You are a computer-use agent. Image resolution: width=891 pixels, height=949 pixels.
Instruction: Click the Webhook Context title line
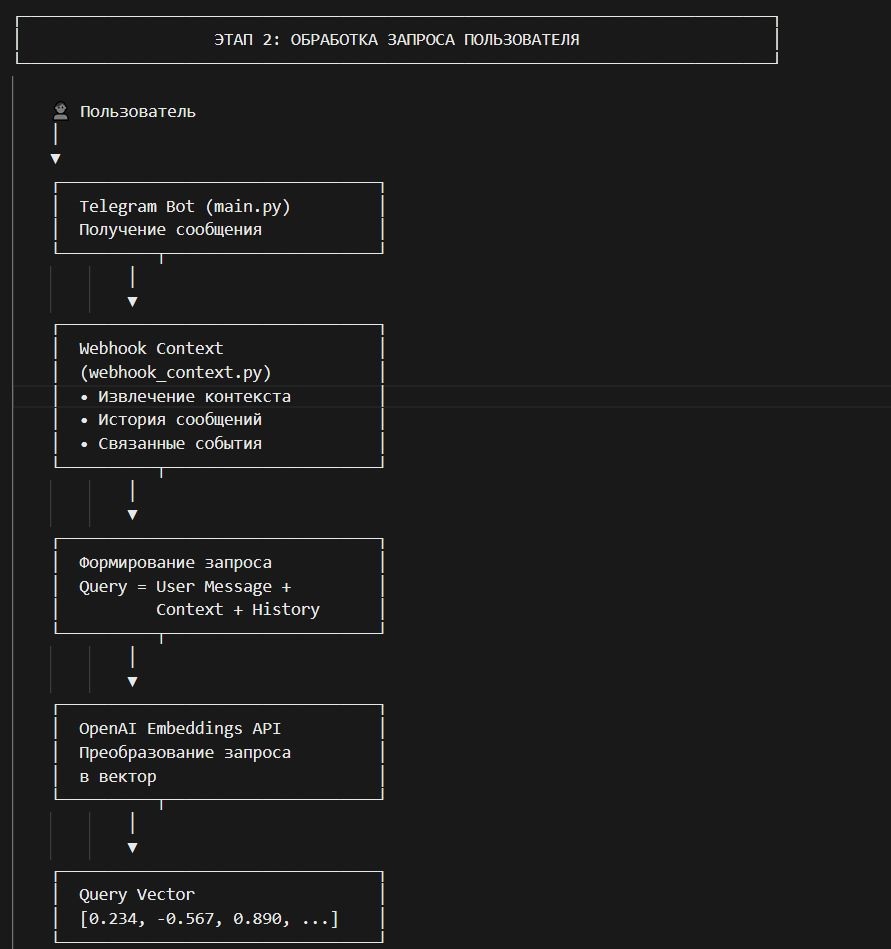point(151,348)
